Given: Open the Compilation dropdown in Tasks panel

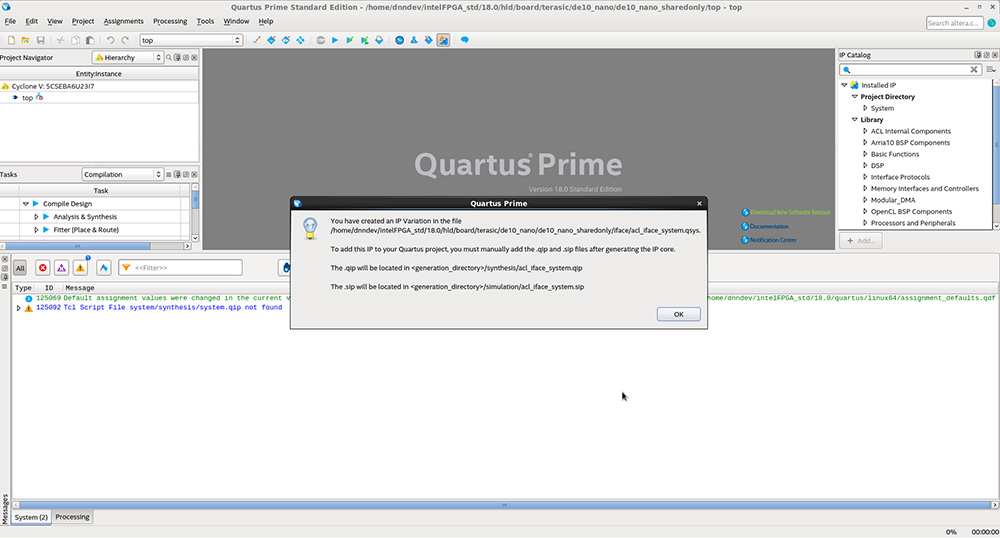Looking at the screenshot, I should [122, 174].
